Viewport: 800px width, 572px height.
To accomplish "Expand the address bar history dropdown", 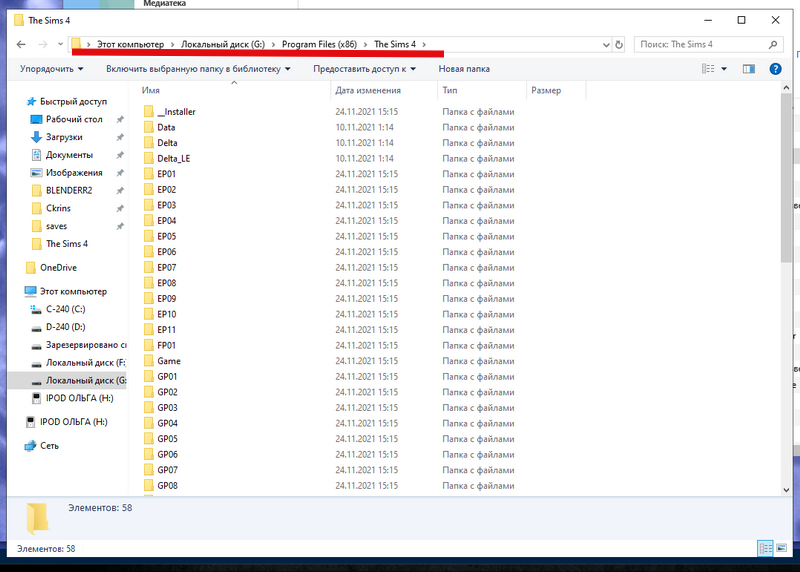I will coord(606,44).
